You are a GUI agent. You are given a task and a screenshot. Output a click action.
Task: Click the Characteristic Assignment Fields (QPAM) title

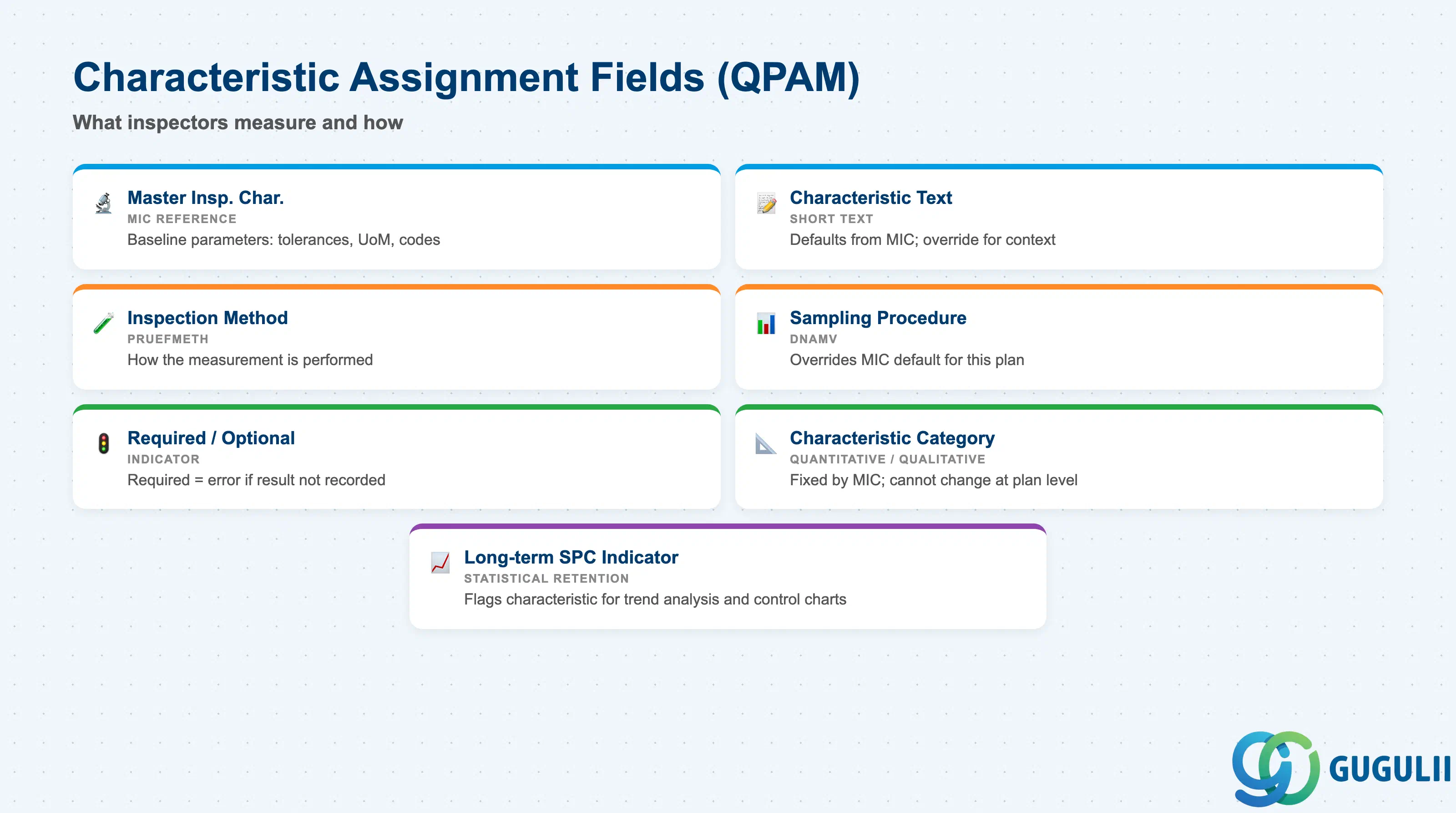tap(466, 77)
